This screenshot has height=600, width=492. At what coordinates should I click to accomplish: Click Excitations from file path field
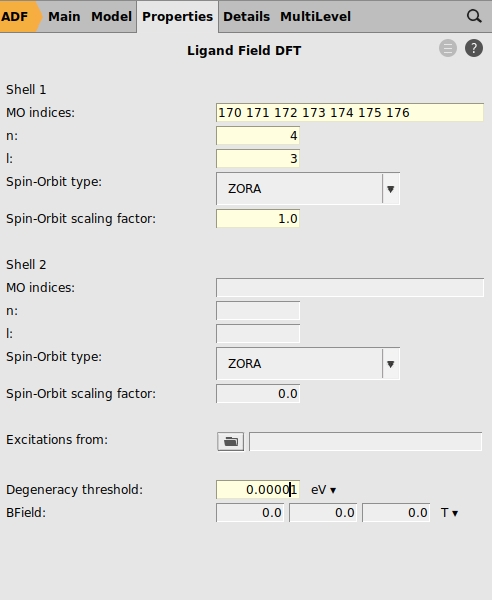point(365,442)
